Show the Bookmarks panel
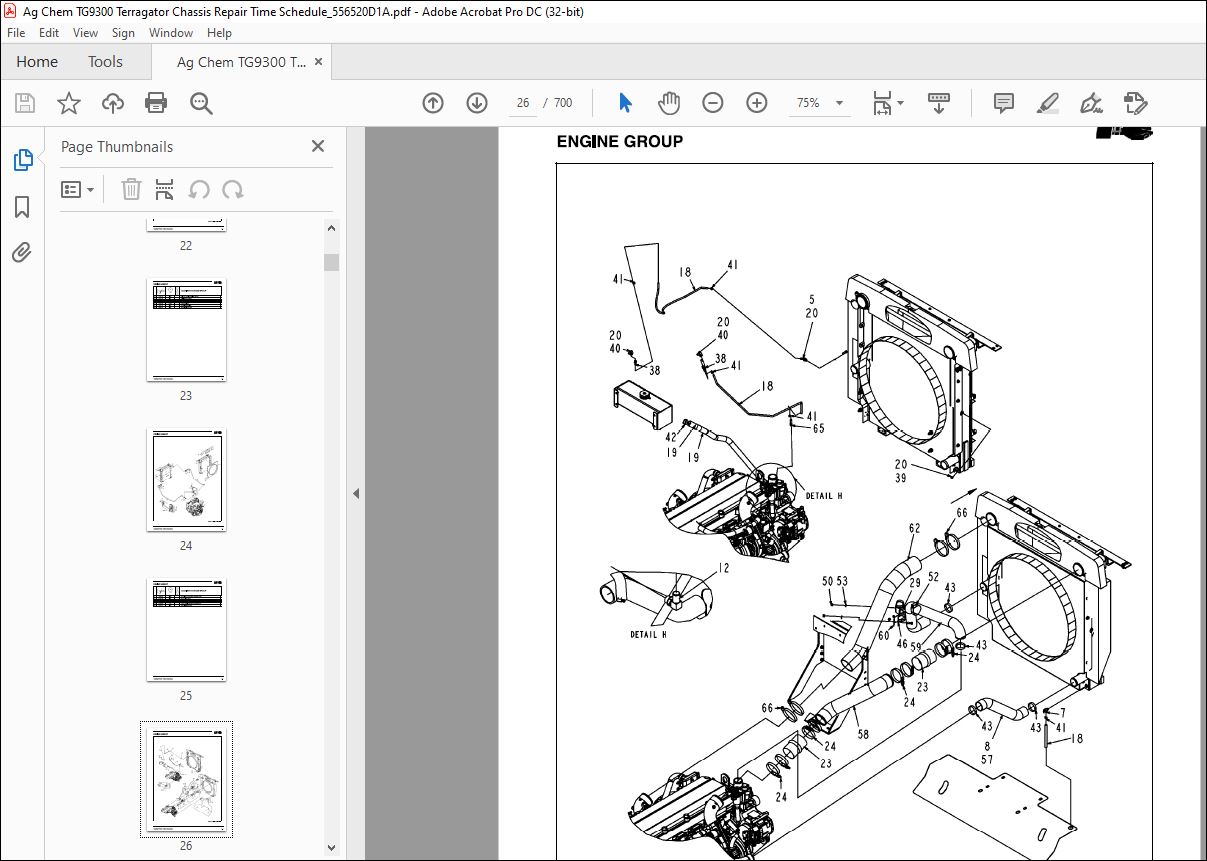The width and height of the screenshot is (1207, 861). (x=22, y=207)
